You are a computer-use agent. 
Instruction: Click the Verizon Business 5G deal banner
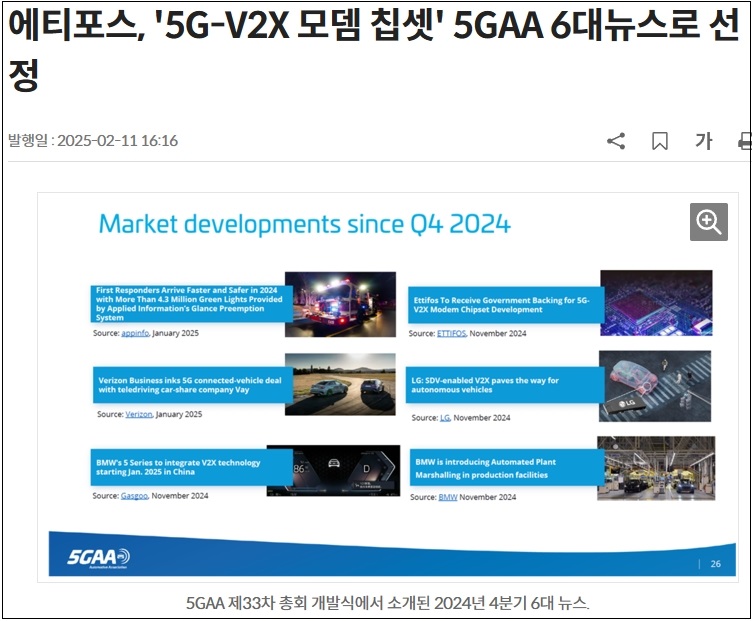pos(193,385)
